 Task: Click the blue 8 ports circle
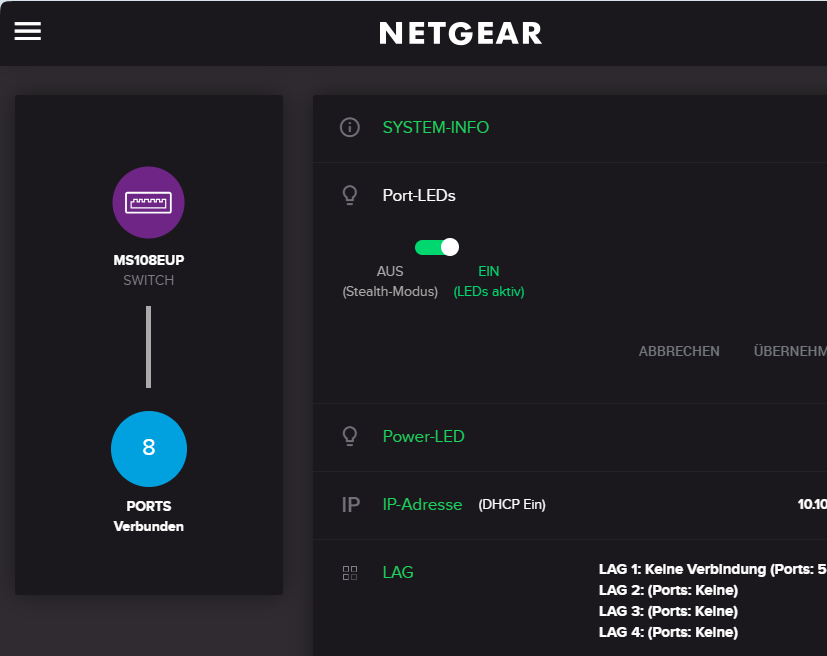coord(149,449)
